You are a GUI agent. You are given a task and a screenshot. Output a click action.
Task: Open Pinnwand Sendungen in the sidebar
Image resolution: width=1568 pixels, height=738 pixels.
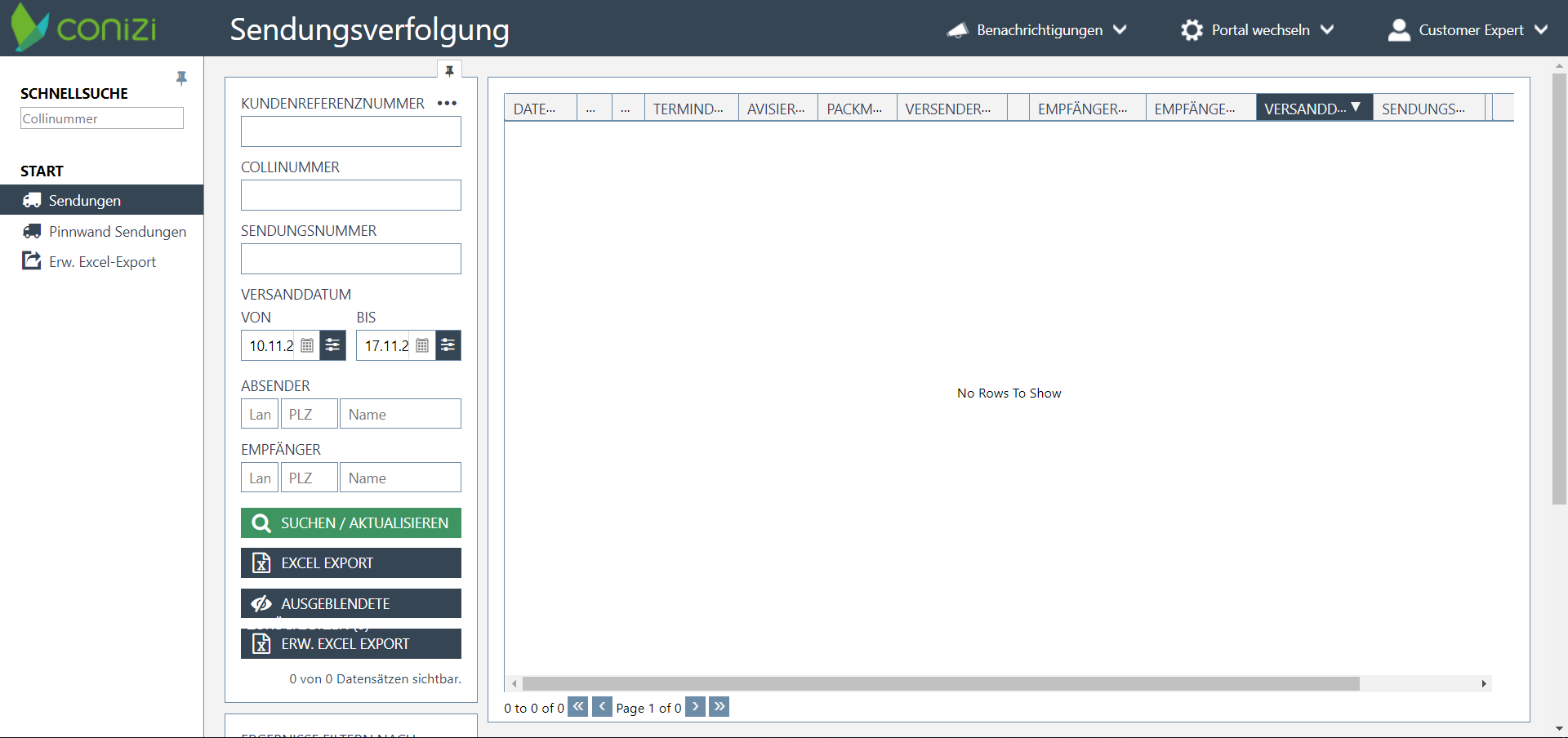(117, 232)
